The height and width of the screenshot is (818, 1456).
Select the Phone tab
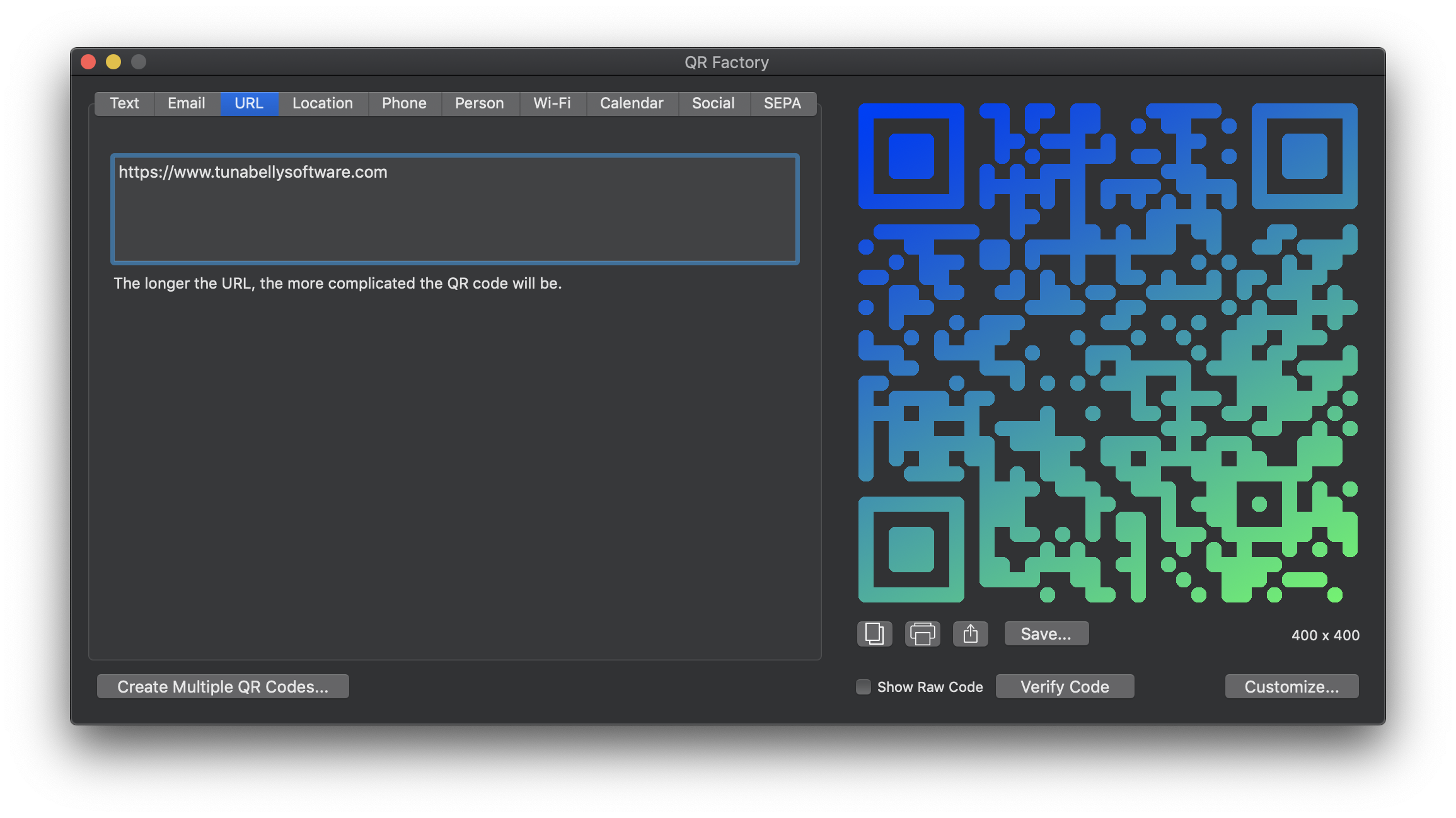[x=403, y=102]
